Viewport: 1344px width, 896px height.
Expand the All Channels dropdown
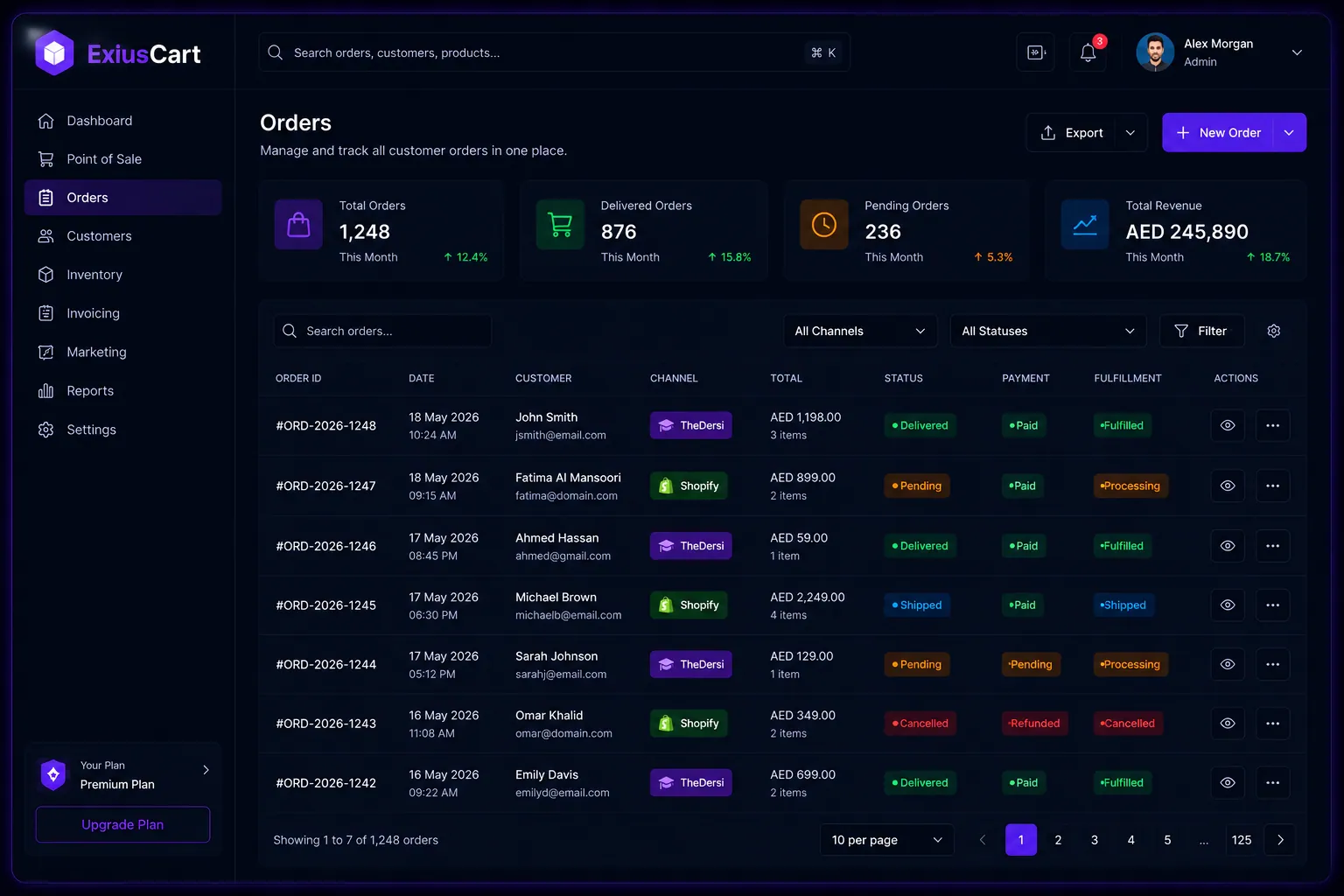(x=860, y=331)
